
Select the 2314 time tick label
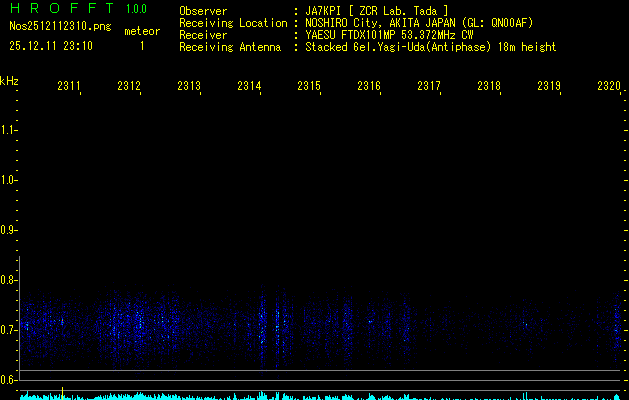click(x=249, y=87)
